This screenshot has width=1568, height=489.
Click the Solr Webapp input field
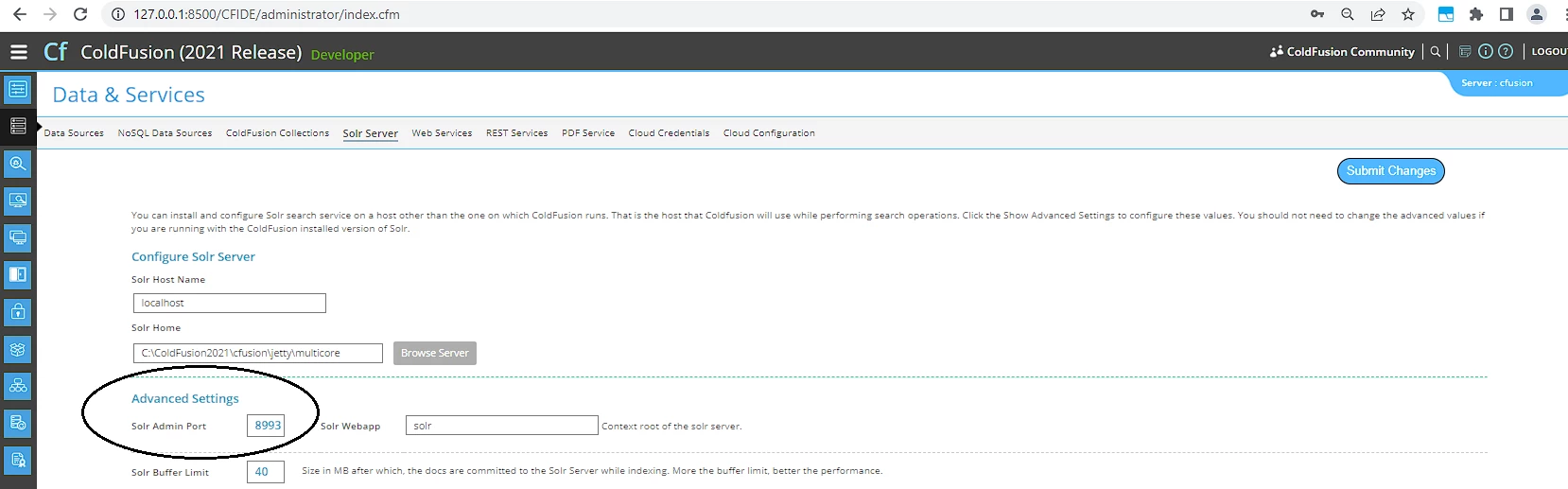[502, 426]
